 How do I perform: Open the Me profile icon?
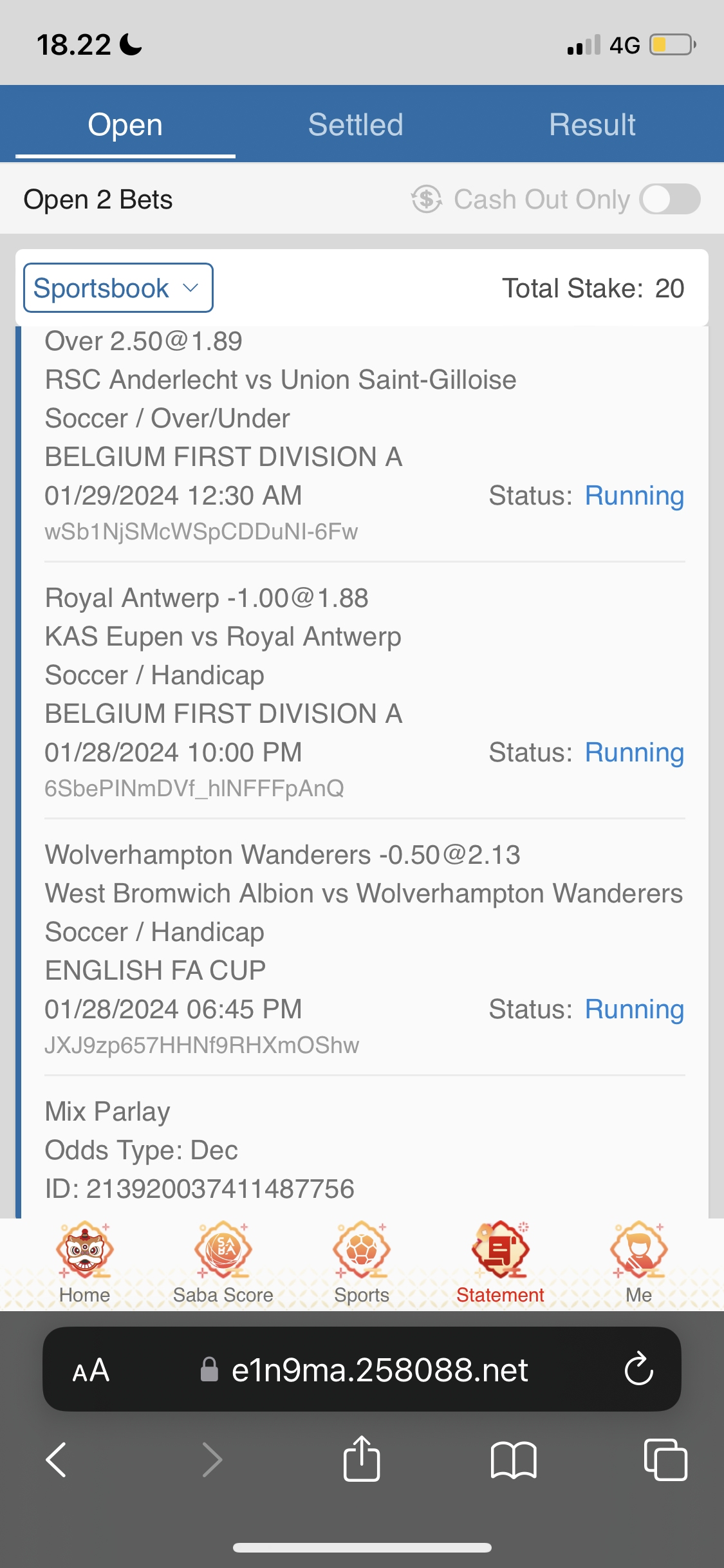(x=638, y=1251)
